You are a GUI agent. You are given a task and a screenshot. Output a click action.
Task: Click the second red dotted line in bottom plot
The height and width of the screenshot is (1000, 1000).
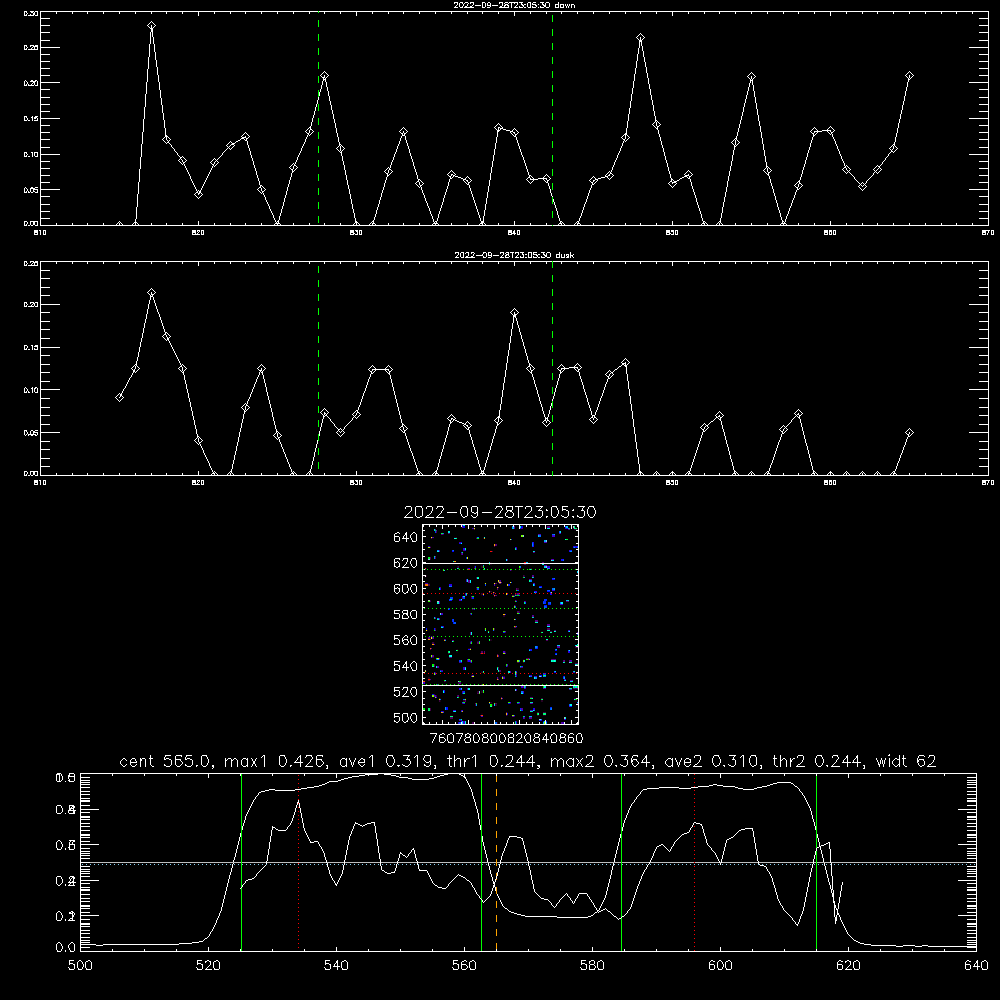coord(695,861)
